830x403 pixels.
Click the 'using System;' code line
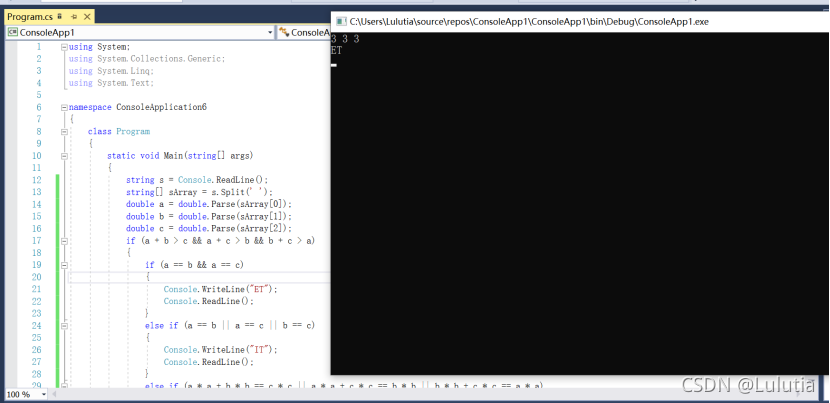click(x=99, y=47)
